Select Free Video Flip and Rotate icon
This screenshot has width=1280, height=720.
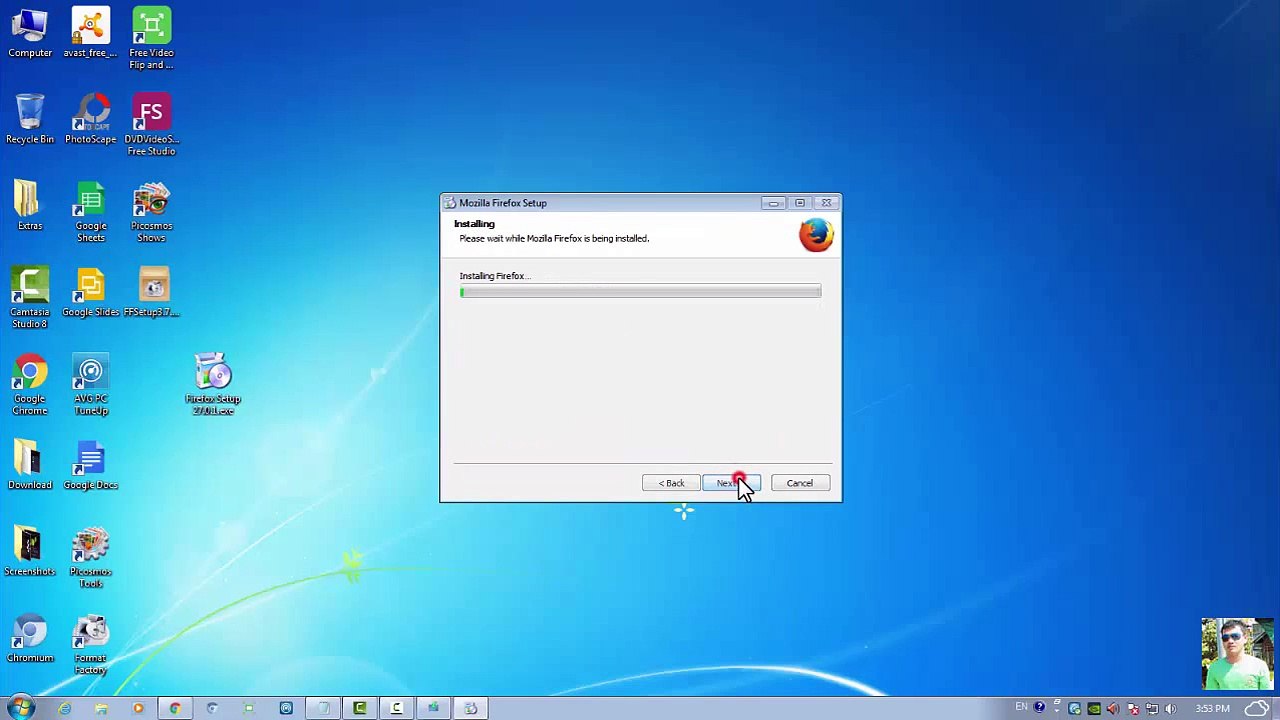(x=151, y=40)
